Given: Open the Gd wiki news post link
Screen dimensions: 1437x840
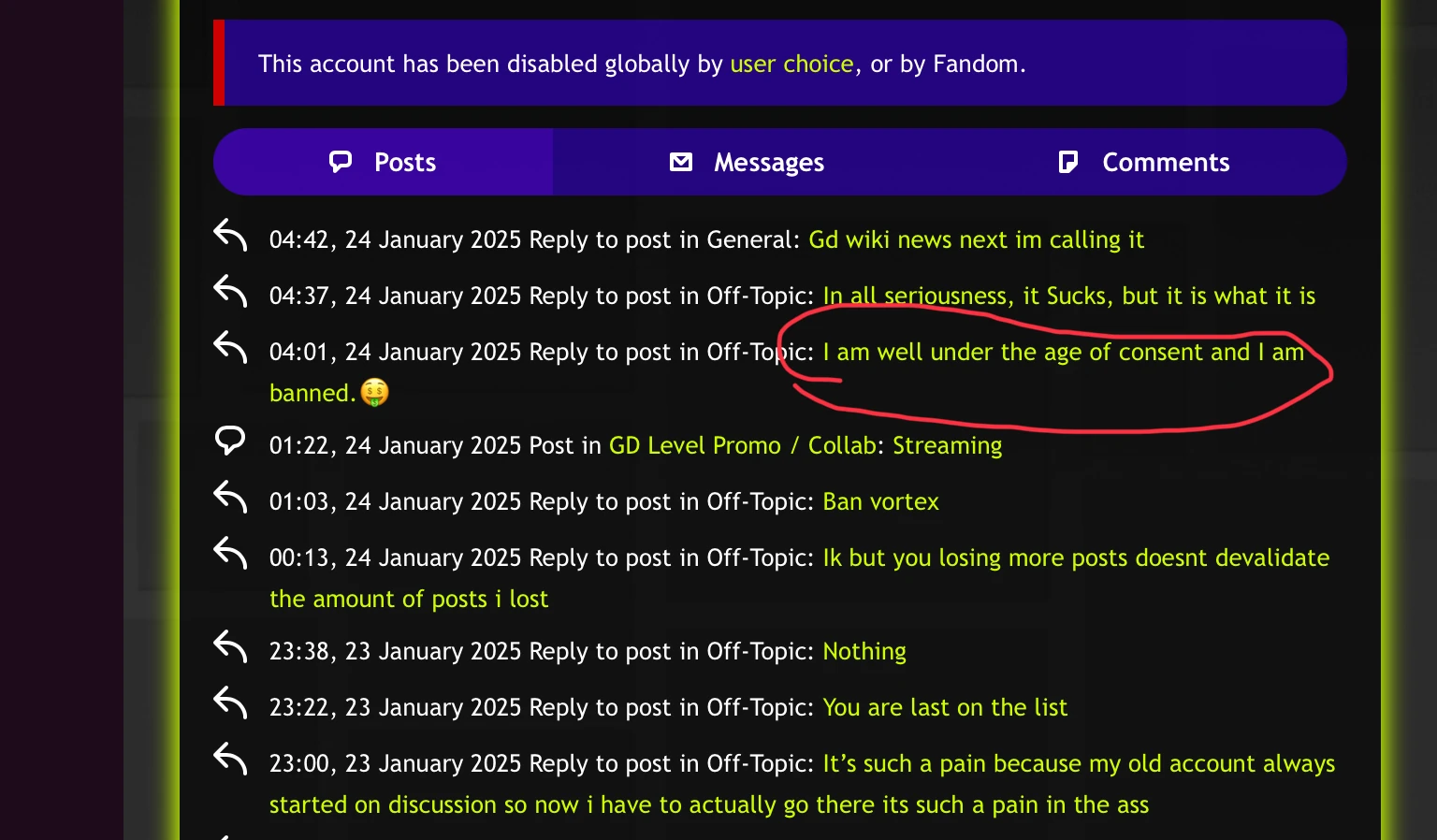Looking at the screenshot, I should [976, 239].
